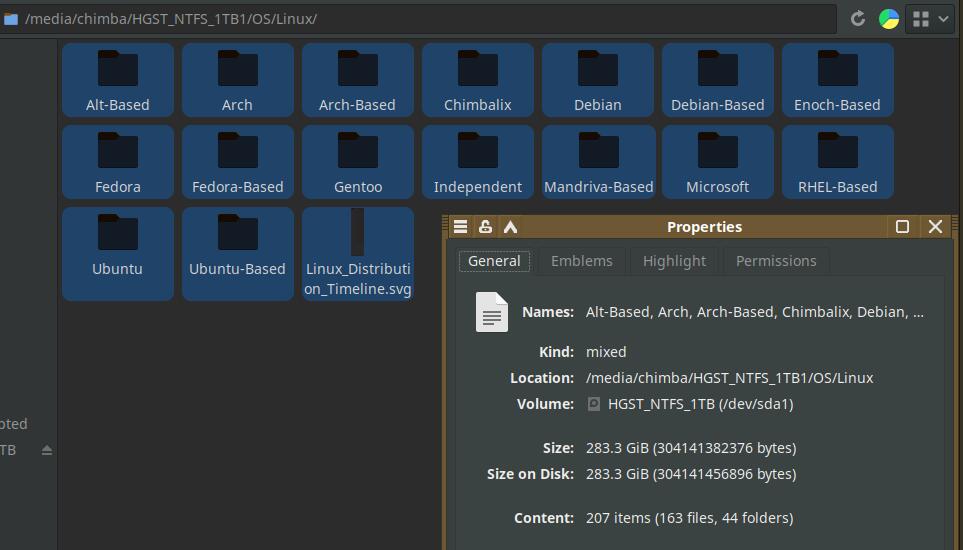
Task: Select the Linux_Distribution_Timeline.svg file
Action: 357,254
